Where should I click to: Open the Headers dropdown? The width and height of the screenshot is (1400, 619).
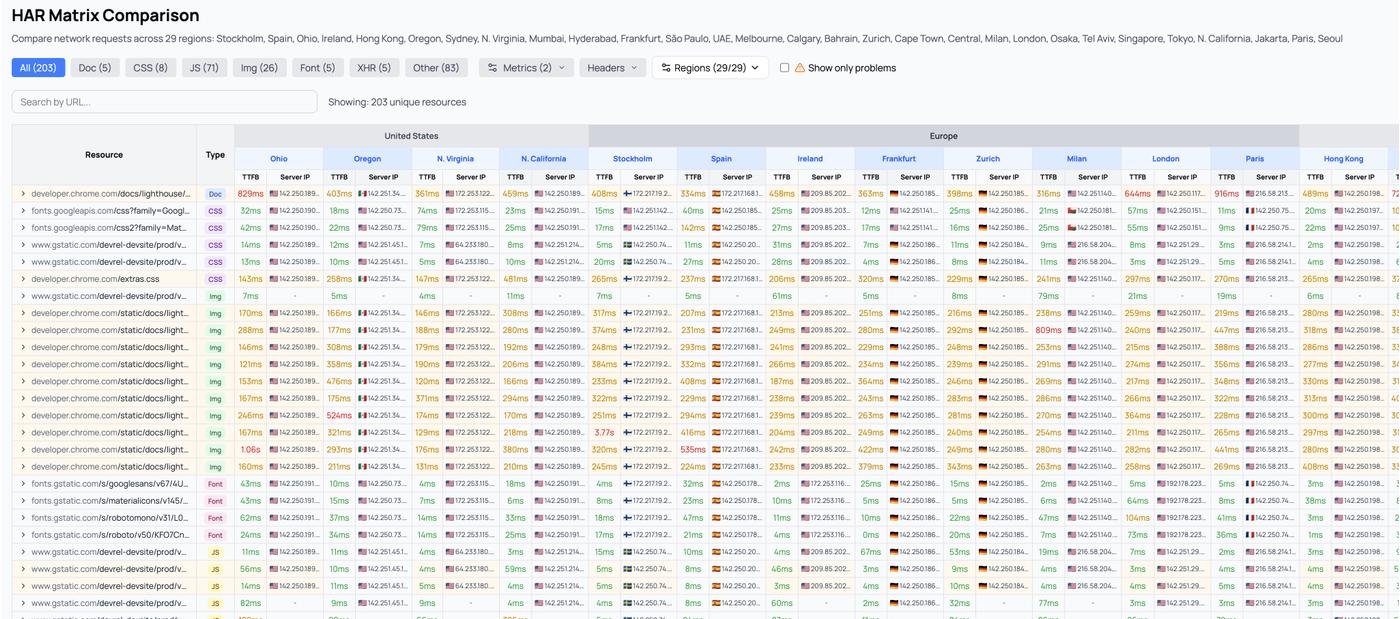pyautogui.click(x=612, y=68)
